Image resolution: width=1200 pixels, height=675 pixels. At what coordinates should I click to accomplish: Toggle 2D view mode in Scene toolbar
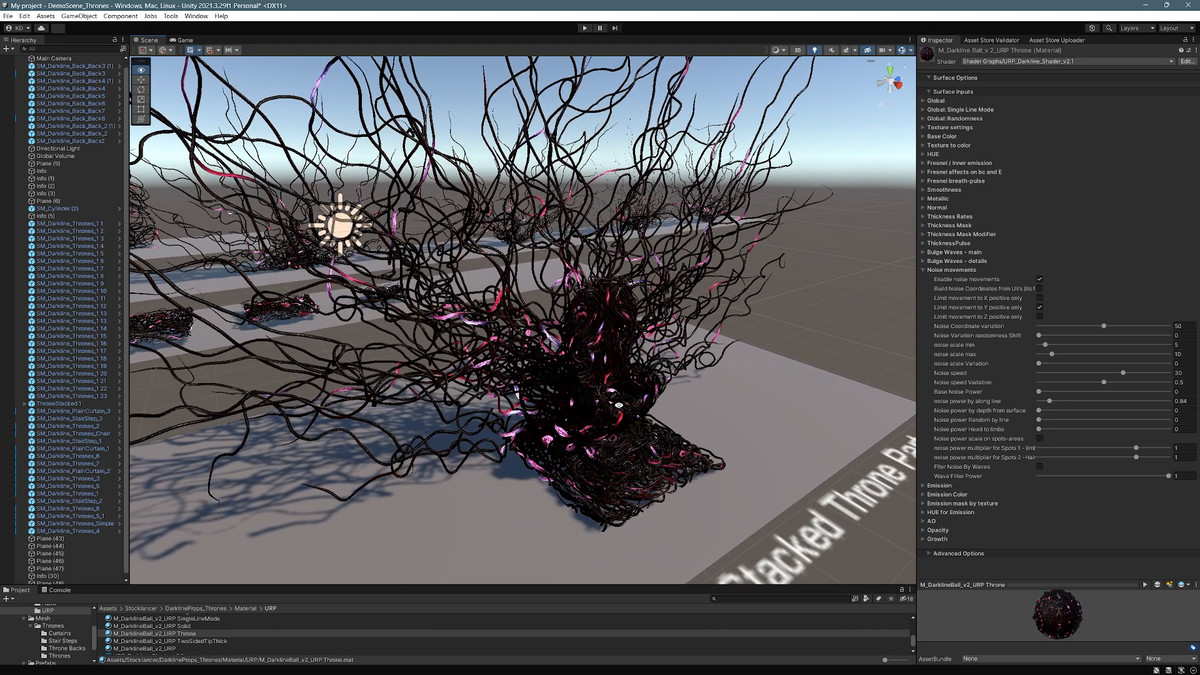click(797, 50)
